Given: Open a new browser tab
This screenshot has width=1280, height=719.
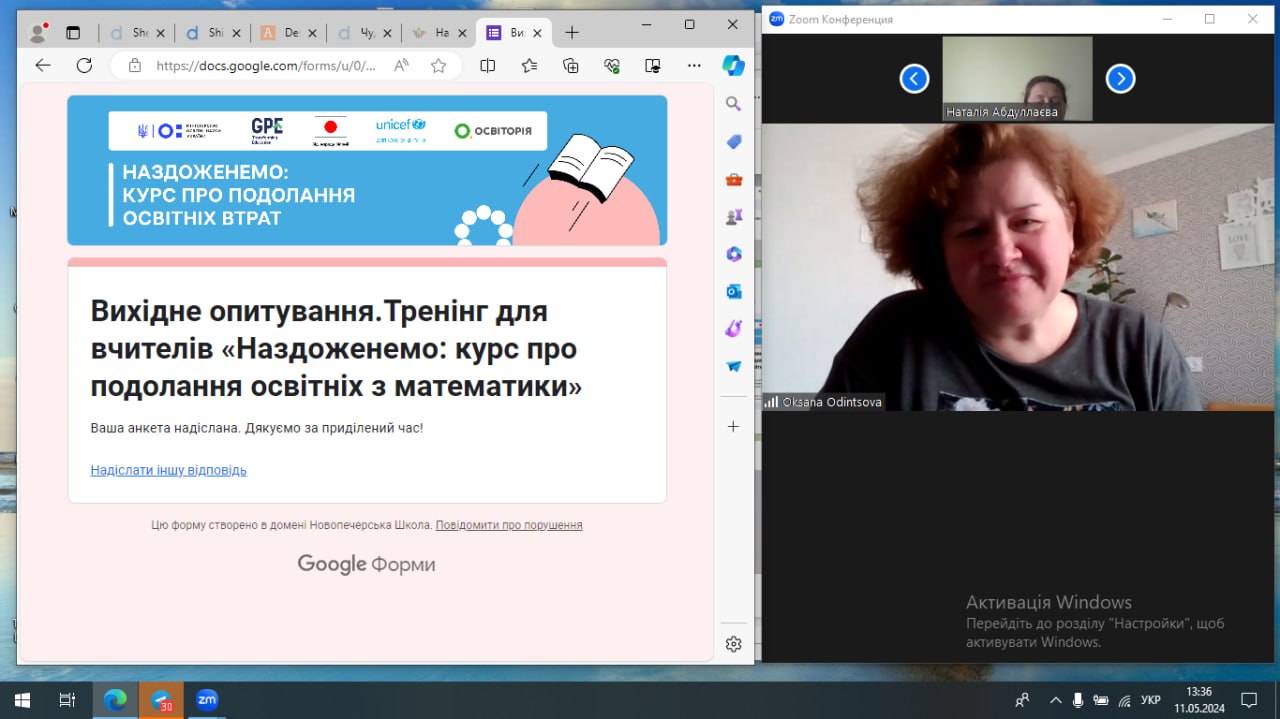Looking at the screenshot, I should (x=571, y=33).
